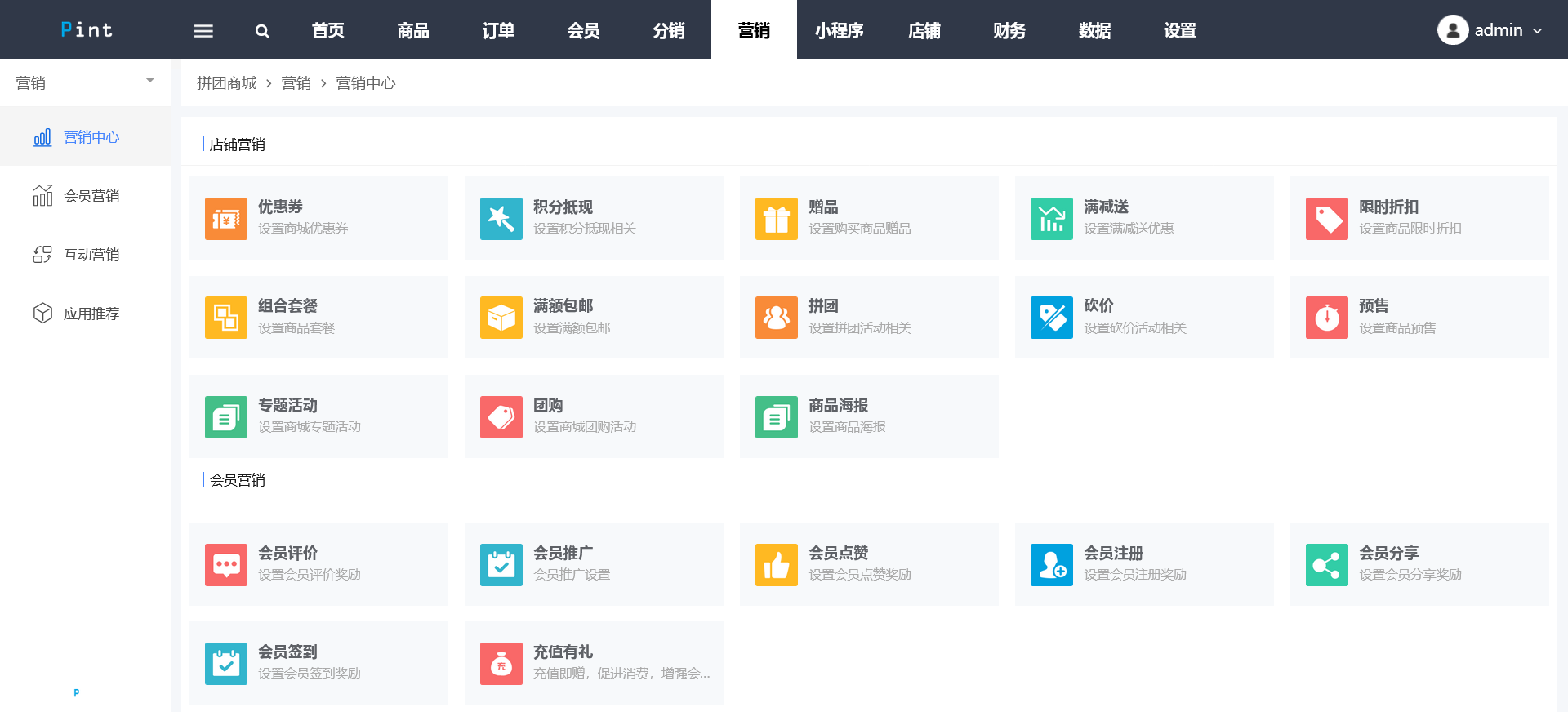Click the orange 优惠券 coupon icon
The image size is (1568, 712).
[x=226, y=219]
